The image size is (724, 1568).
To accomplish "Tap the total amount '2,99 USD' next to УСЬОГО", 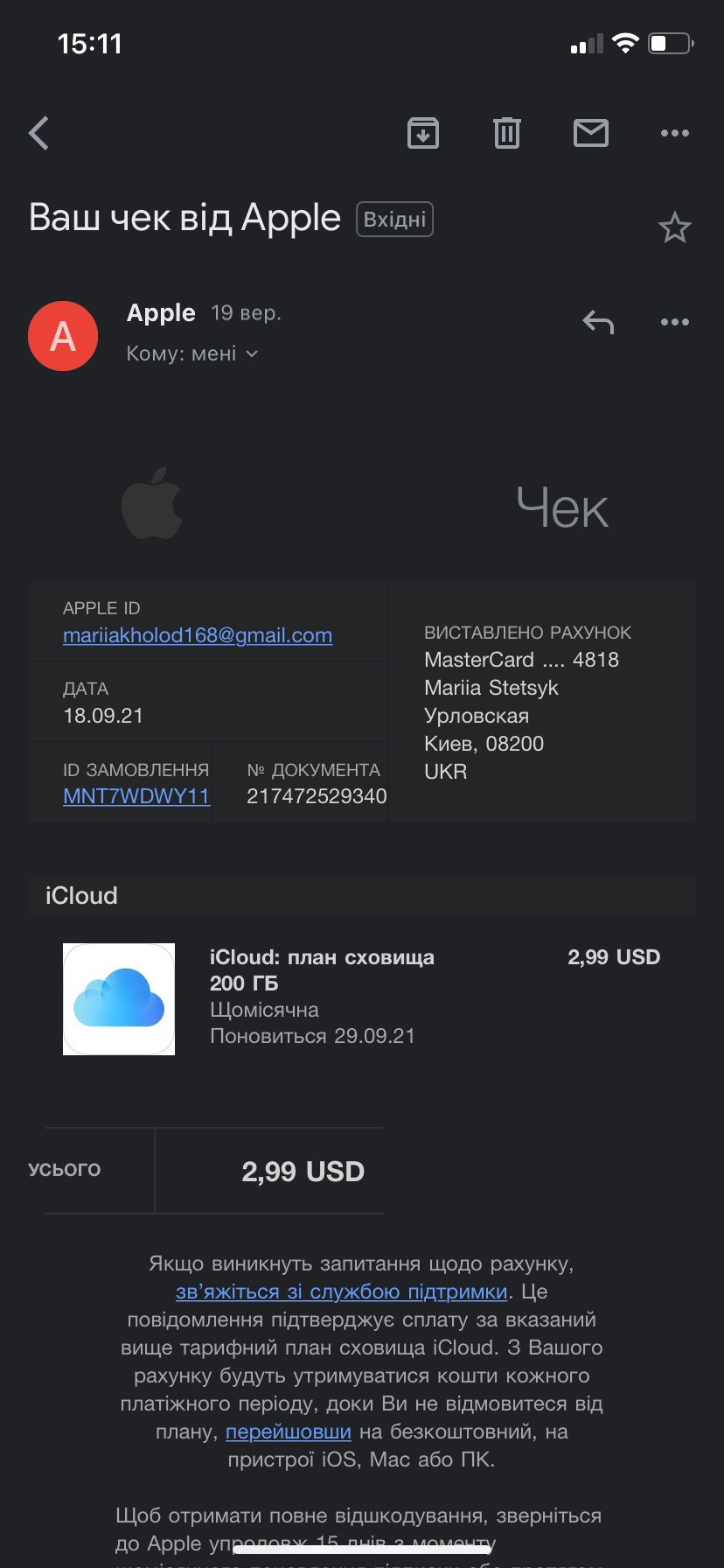I will 303,1172.
